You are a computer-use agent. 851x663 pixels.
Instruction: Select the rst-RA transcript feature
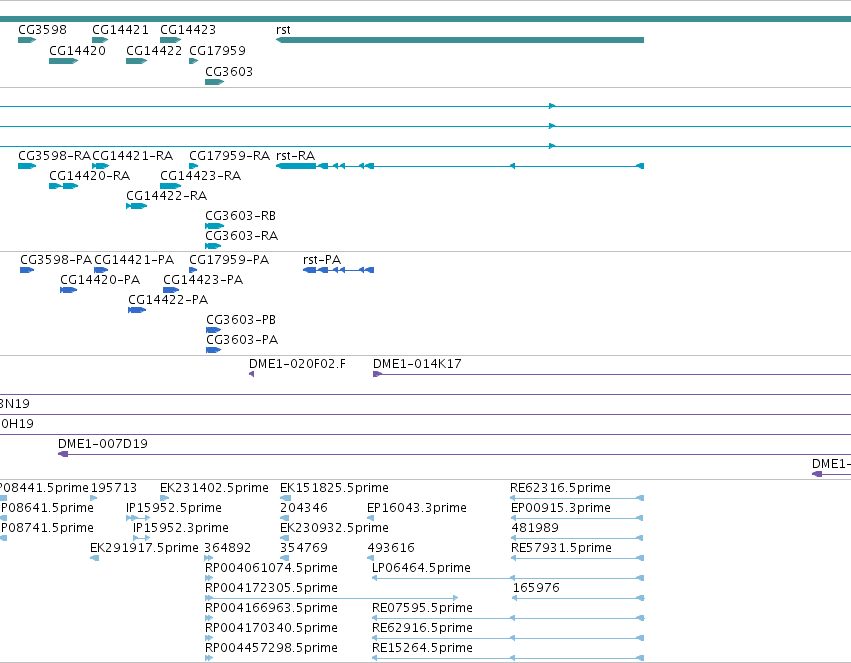(x=460, y=165)
